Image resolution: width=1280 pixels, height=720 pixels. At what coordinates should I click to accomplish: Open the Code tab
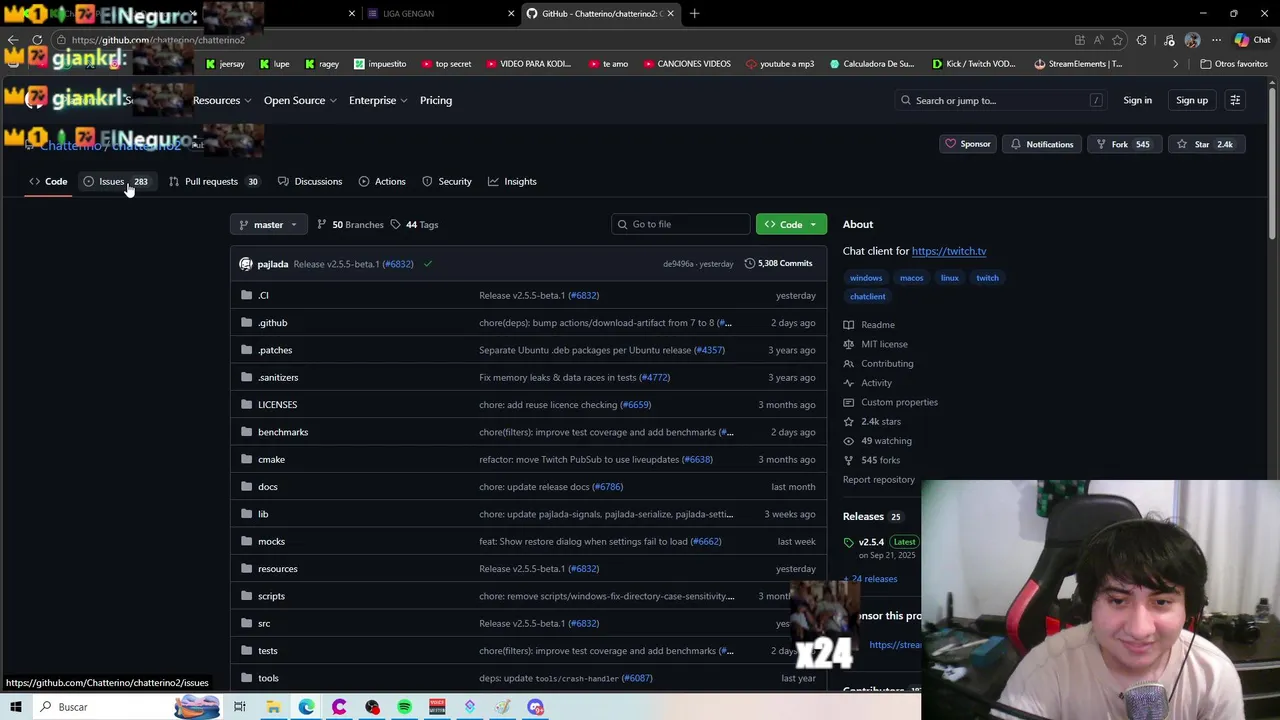(48, 181)
